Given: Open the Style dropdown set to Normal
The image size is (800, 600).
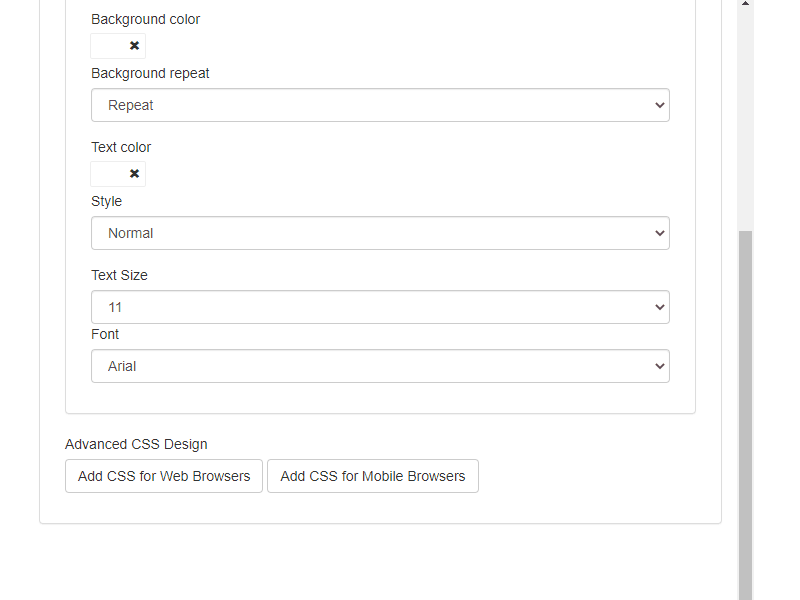Looking at the screenshot, I should point(380,233).
